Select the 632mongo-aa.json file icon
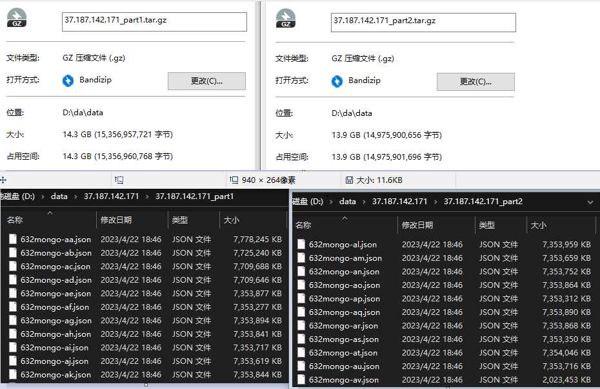600x389 pixels. pos(13,239)
